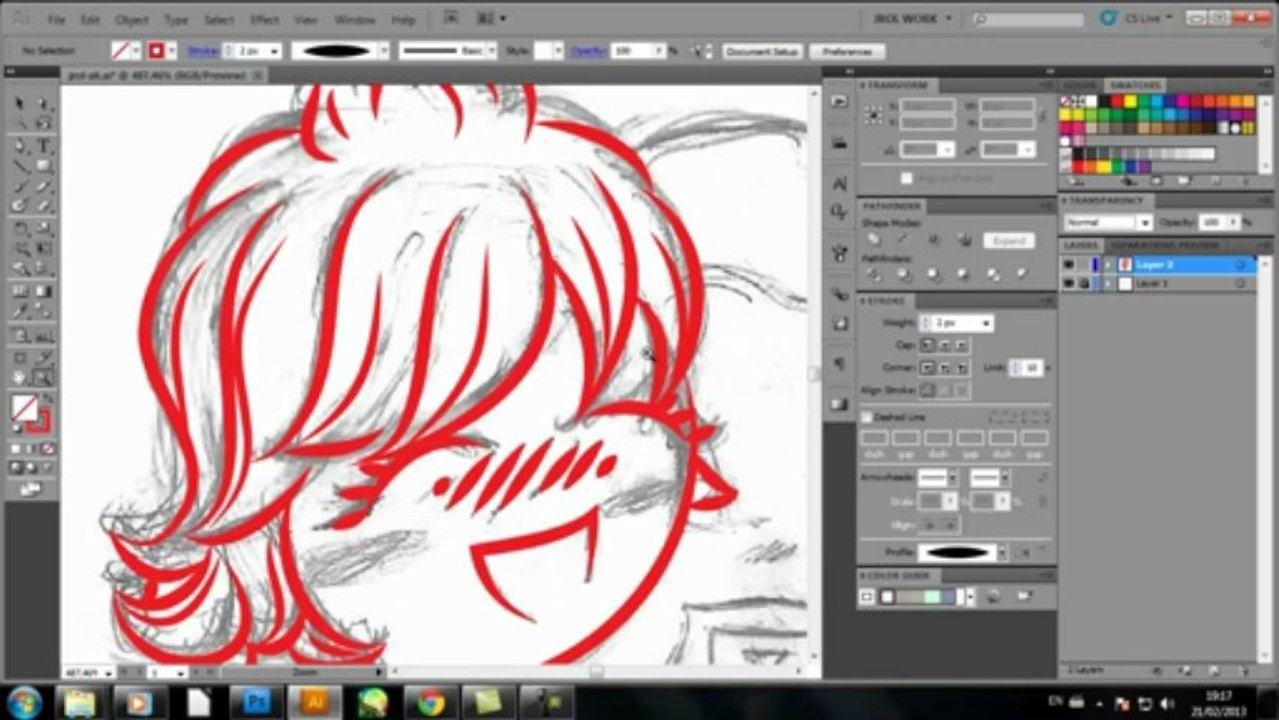Image resolution: width=1279 pixels, height=720 pixels.
Task: Select the Pen tool
Action: click(19, 145)
